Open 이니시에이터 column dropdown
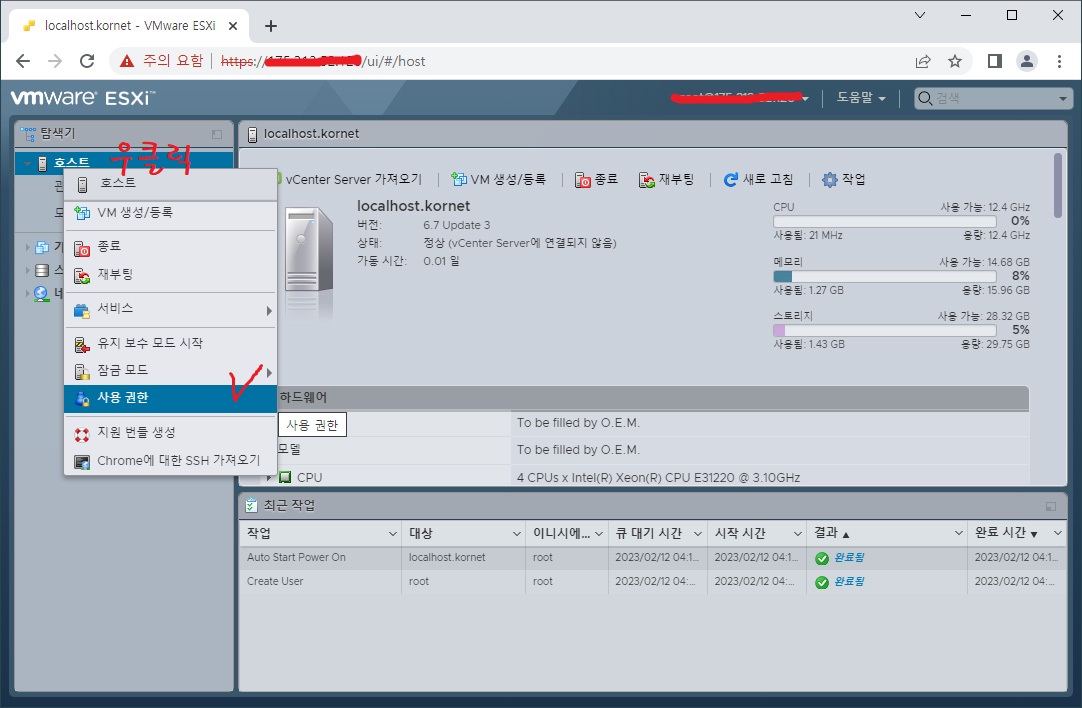This screenshot has height=708, width=1082. (x=599, y=533)
